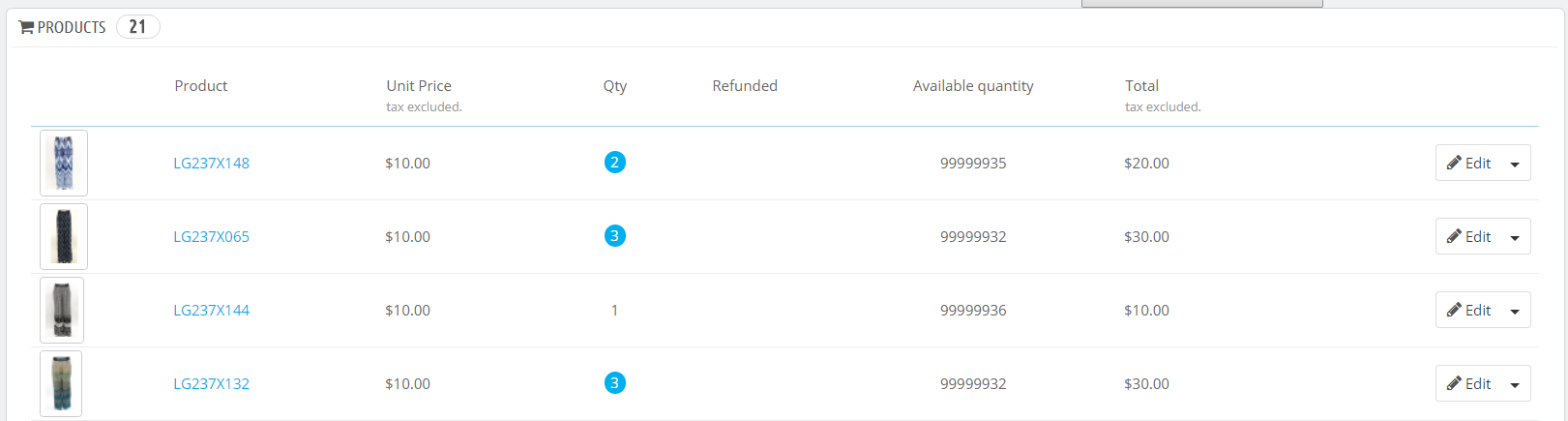This screenshot has width=1568, height=421.
Task: Click the Edit button for LG237X065
Action: click(x=1468, y=236)
